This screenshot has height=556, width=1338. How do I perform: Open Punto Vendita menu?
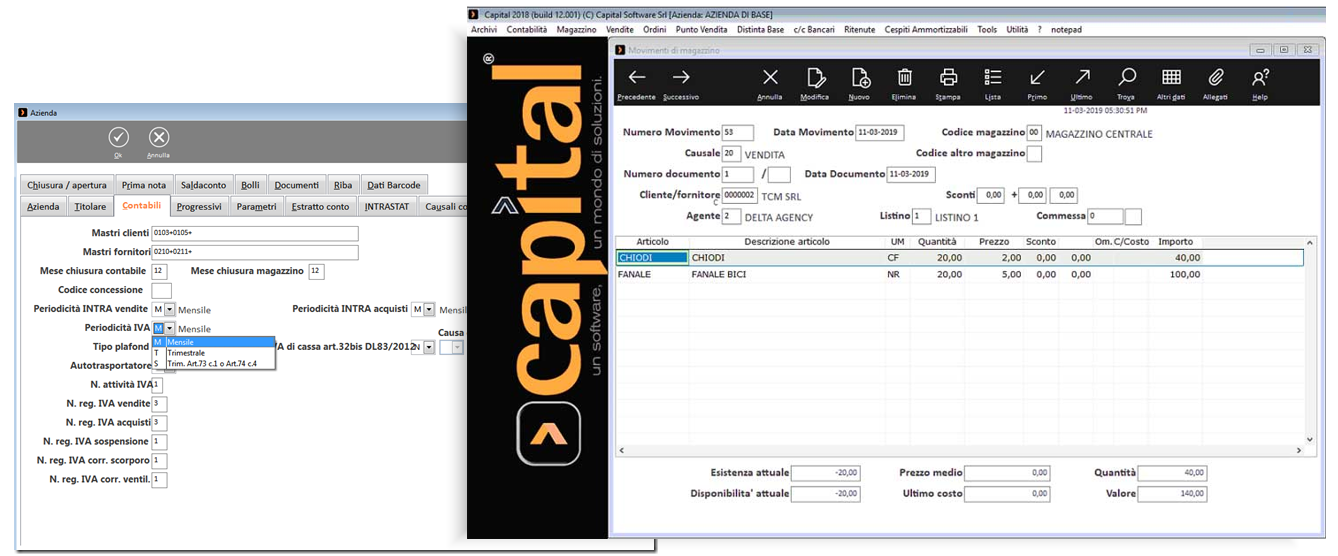pyautogui.click(x=702, y=30)
